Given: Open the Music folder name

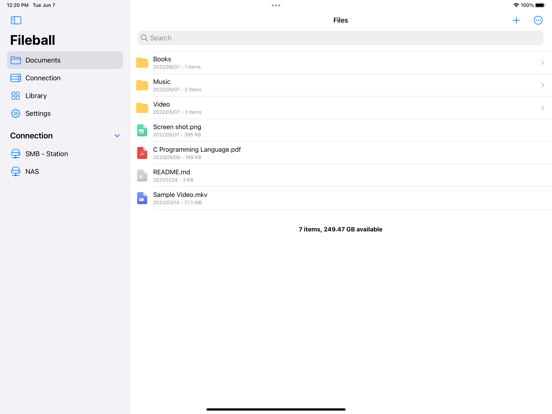Looking at the screenshot, I should tap(162, 82).
